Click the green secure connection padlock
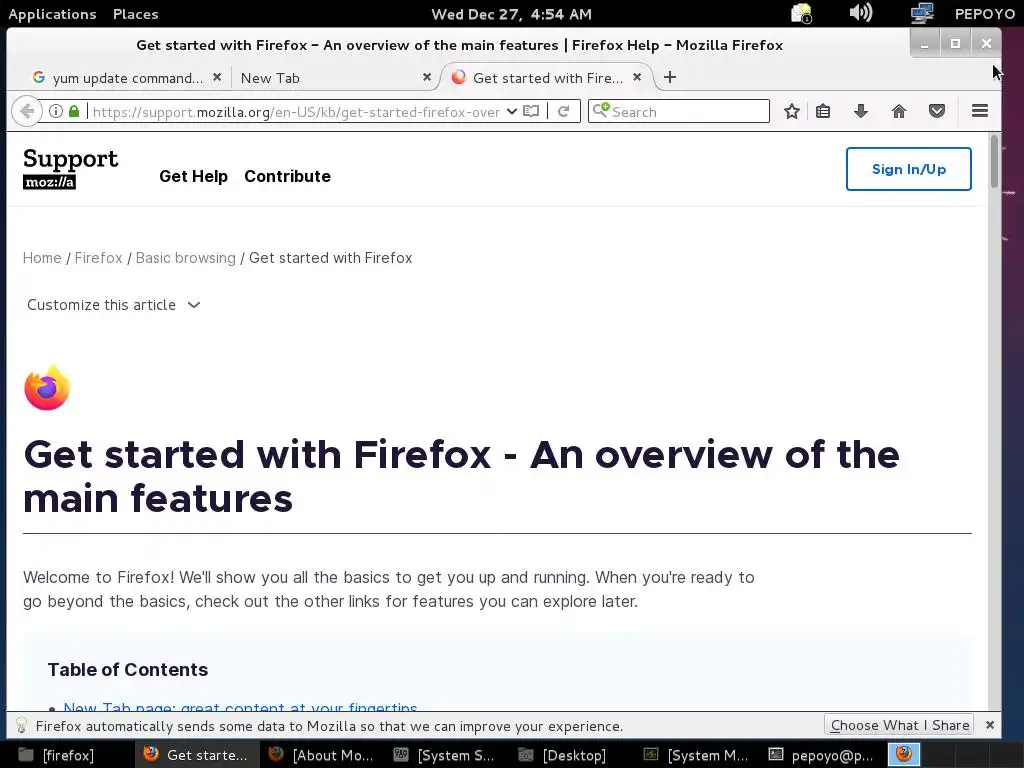 pyautogui.click(x=74, y=112)
